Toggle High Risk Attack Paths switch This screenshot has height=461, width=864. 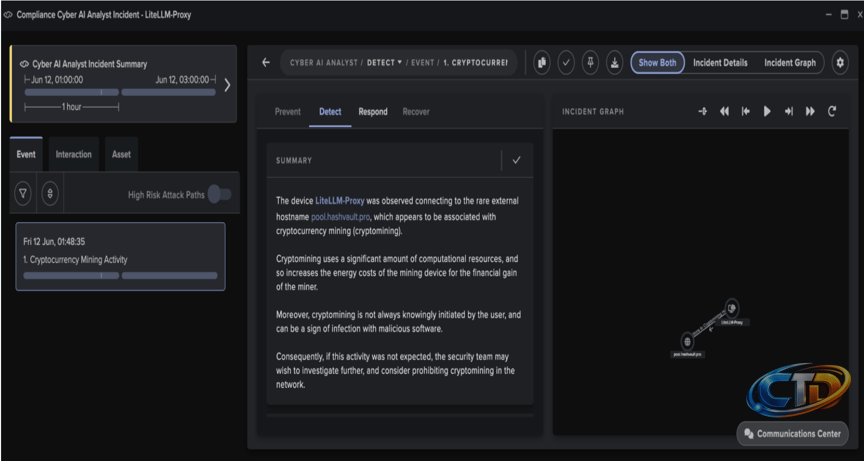tap(219, 194)
